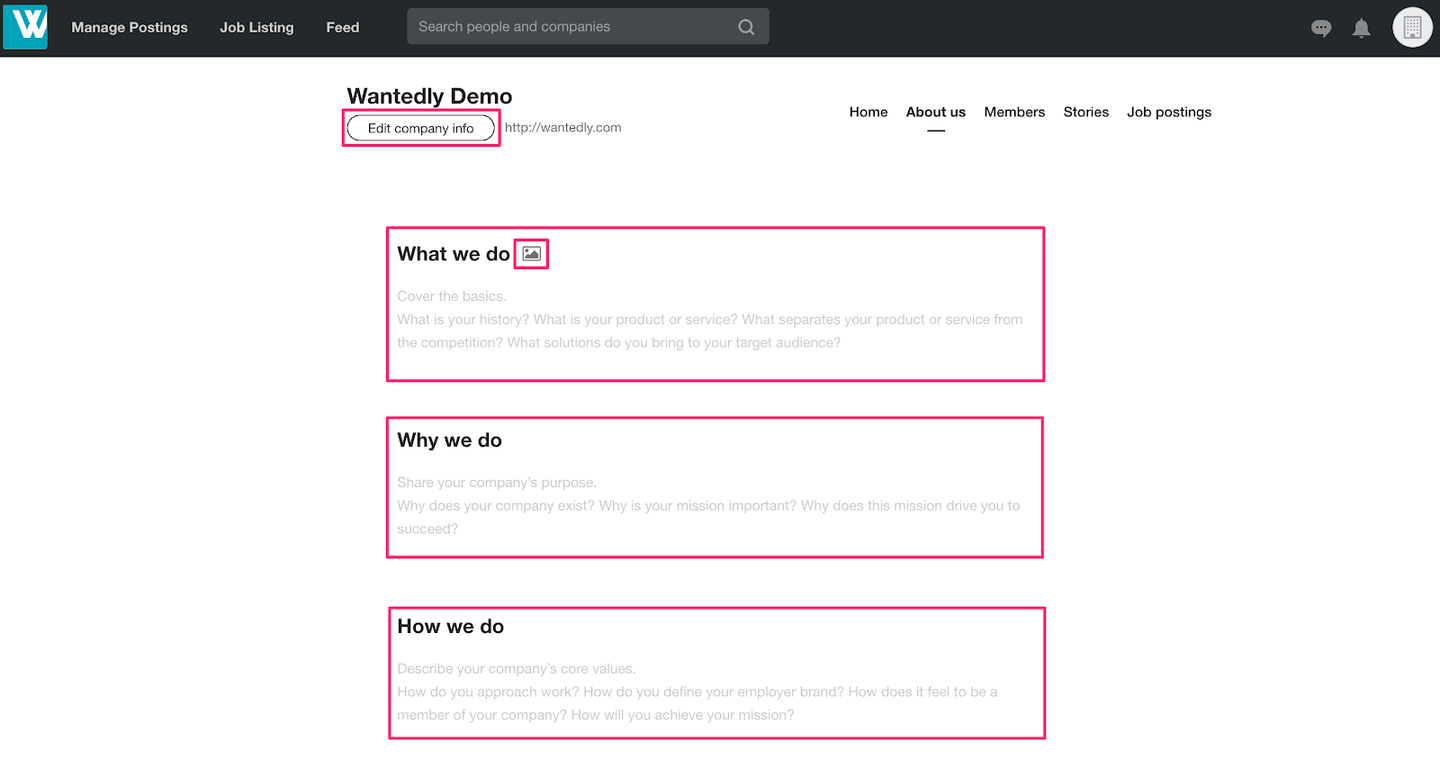Click Edit company info button

[421, 128]
